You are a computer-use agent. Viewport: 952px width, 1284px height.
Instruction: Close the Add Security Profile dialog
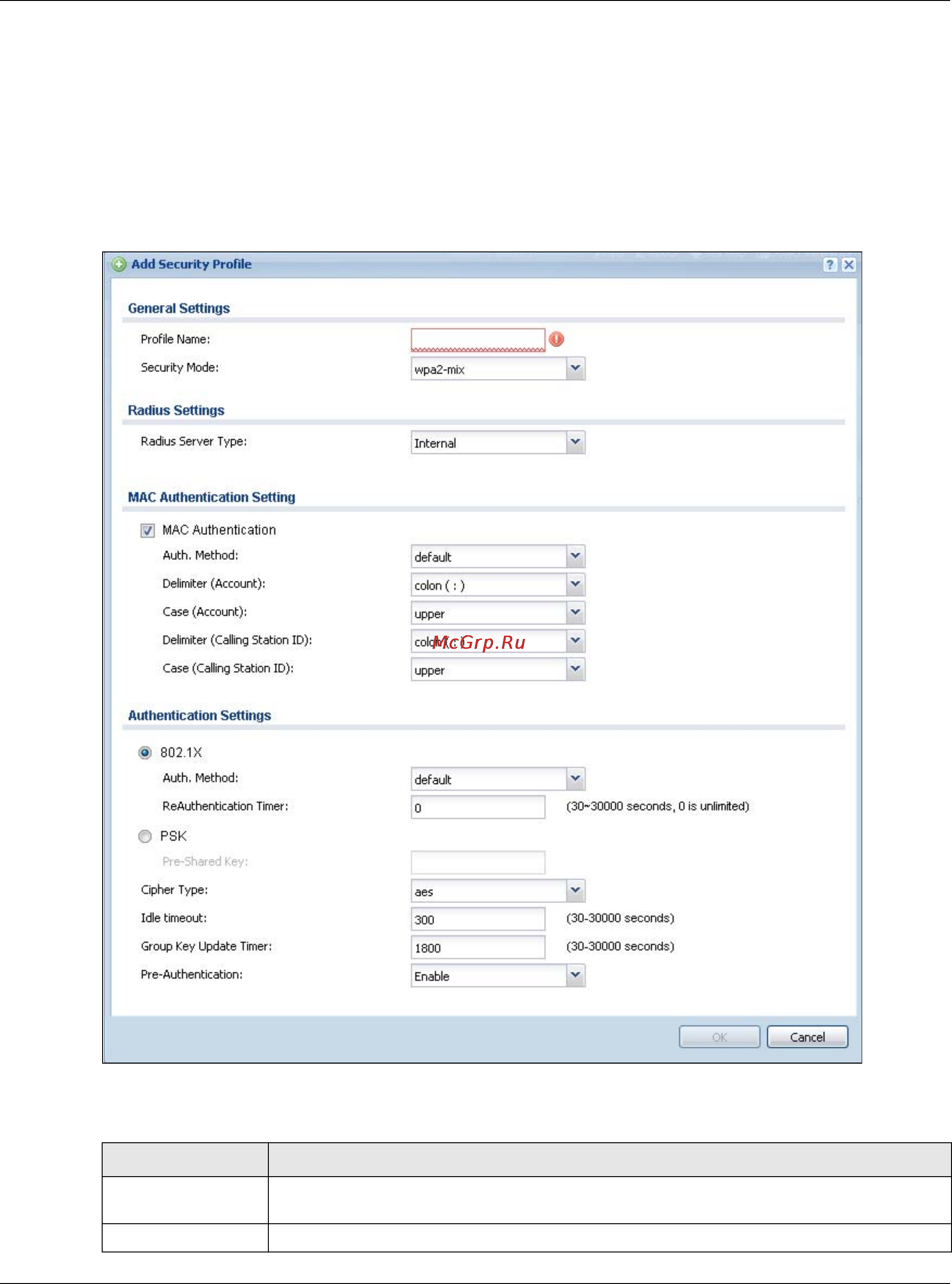pos(848,265)
